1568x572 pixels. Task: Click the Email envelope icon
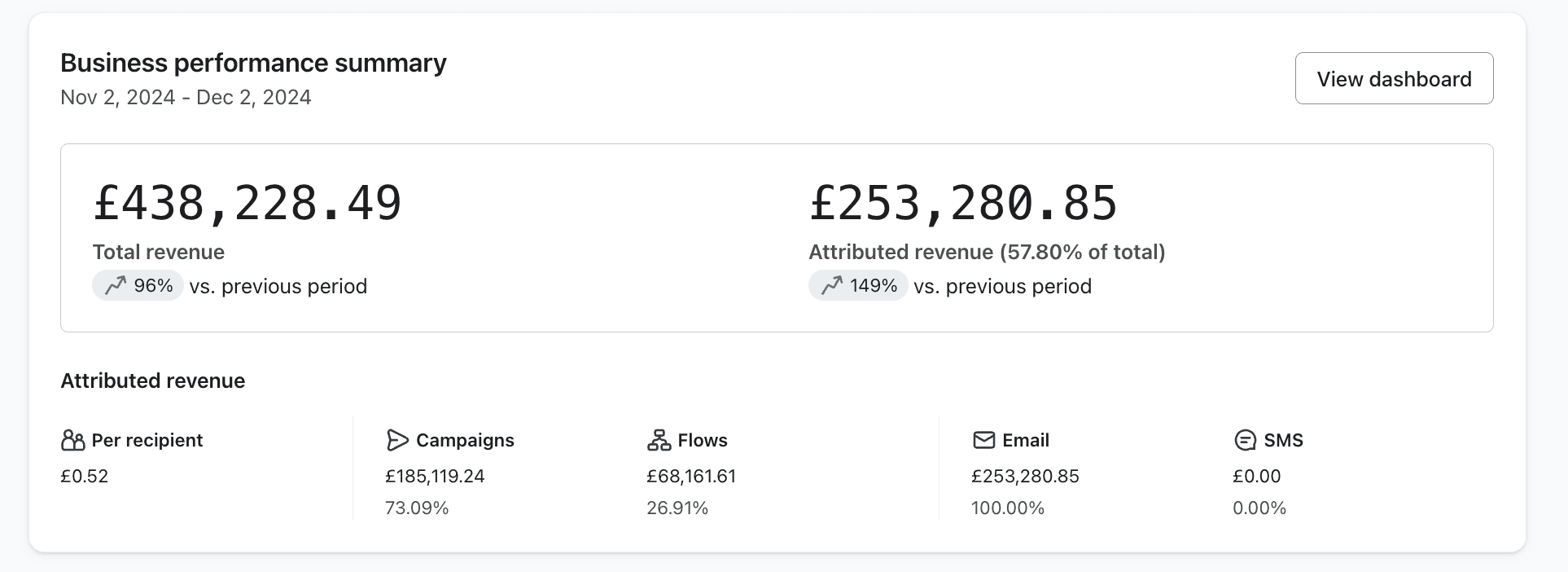tap(983, 441)
